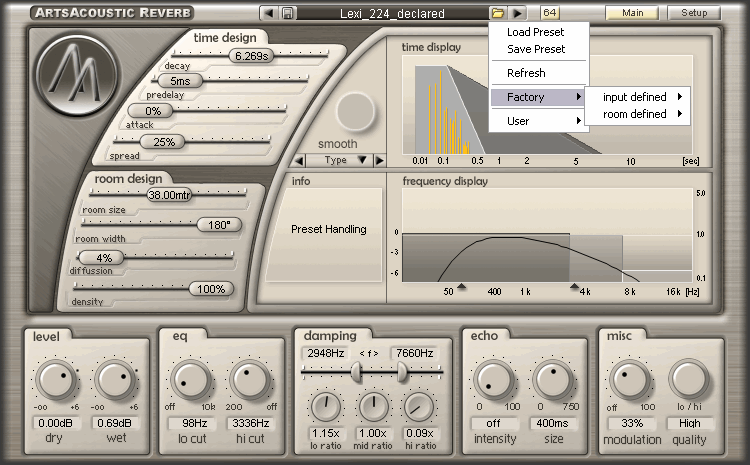The height and width of the screenshot is (465, 750).
Task: Go to previous preset with left arrow
Action: pos(268,13)
